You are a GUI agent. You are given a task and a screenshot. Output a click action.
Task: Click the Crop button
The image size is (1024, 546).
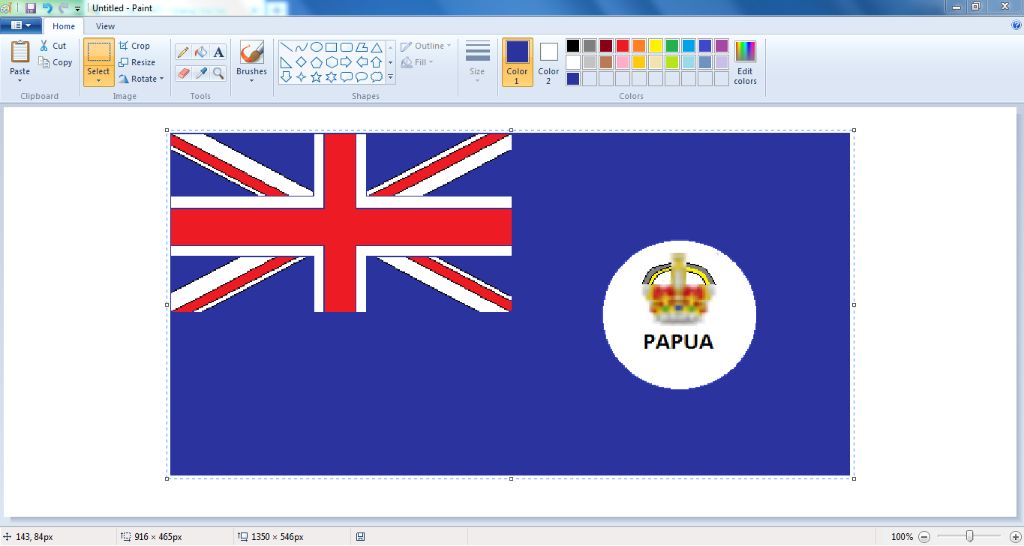(x=135, y=46)
